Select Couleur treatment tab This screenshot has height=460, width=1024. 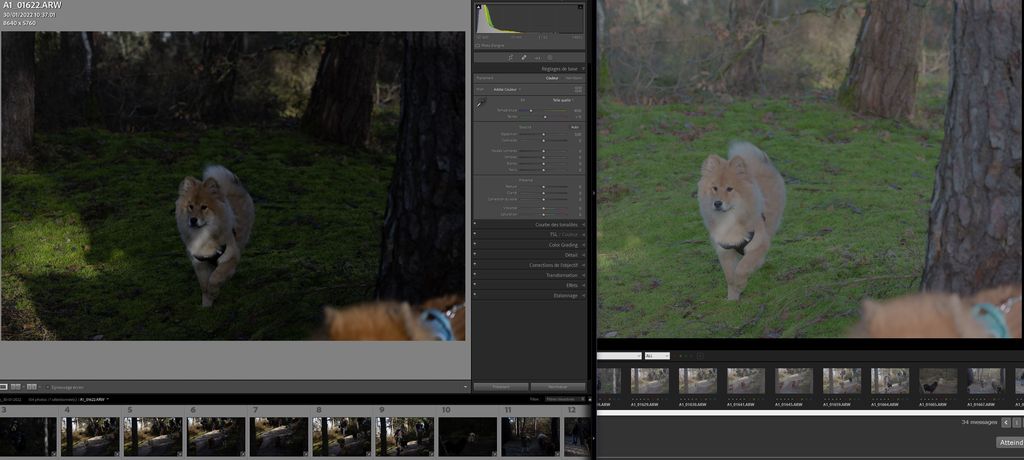click(x=552, y=78)
